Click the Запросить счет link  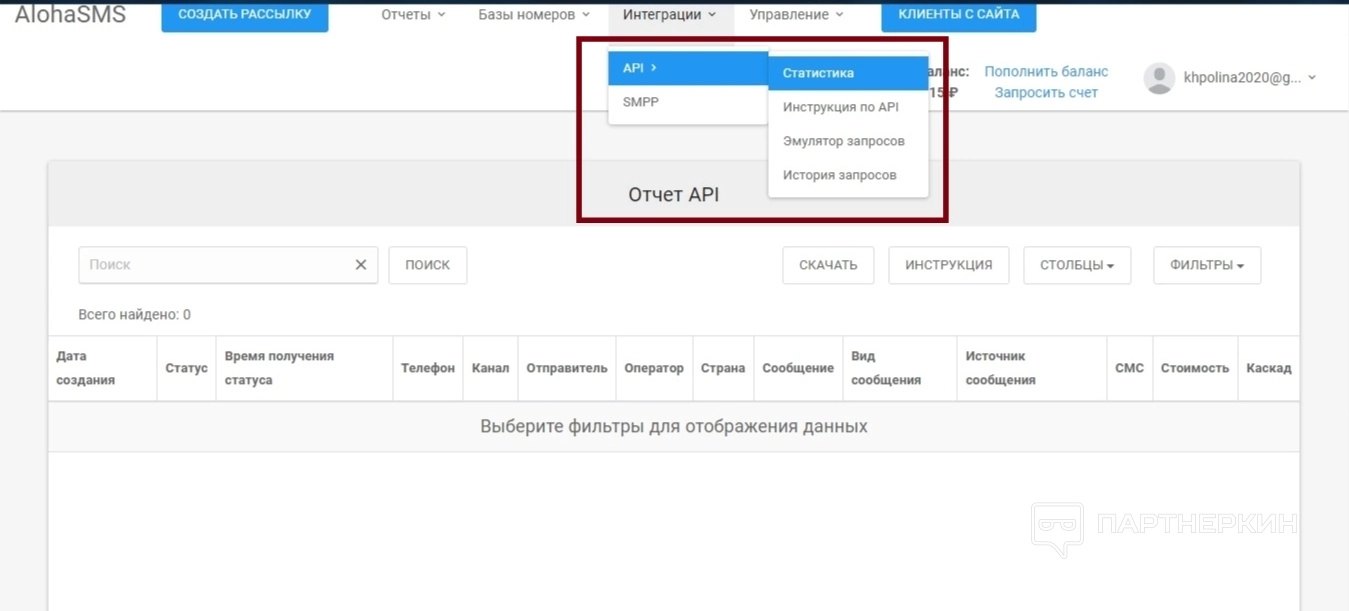1046,93
